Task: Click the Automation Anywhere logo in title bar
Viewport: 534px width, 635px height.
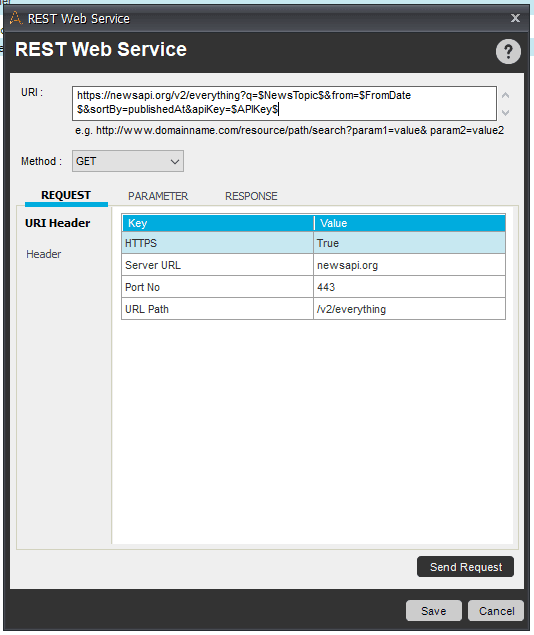Action: click(15, 18)
